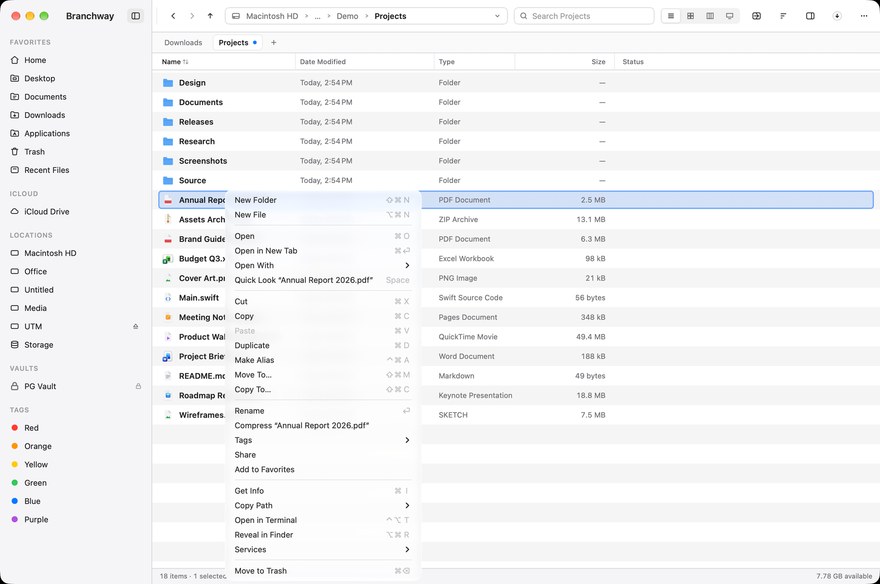Viewport: 880px width, 584px height.
Task: Choose Rename from context menu
Action: [x=322, y=411]
